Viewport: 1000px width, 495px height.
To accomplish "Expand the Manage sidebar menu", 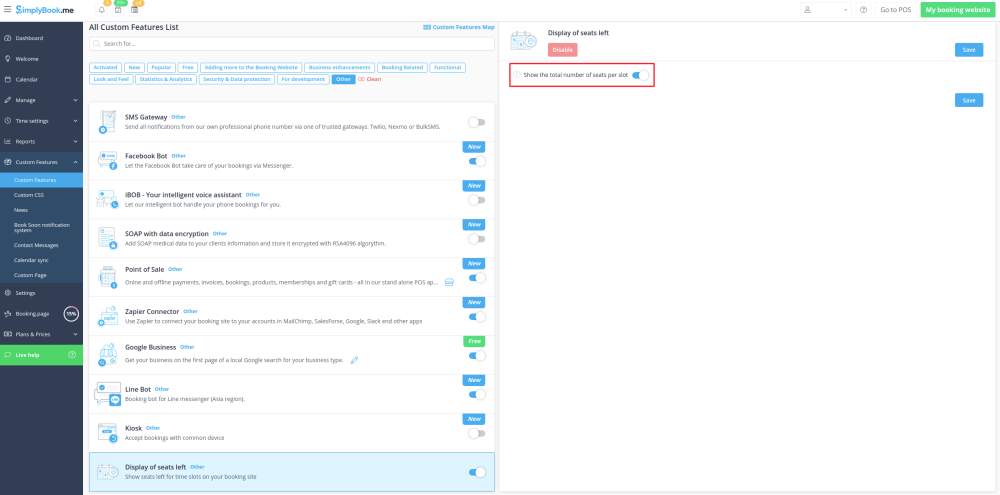I will (41, 100).
